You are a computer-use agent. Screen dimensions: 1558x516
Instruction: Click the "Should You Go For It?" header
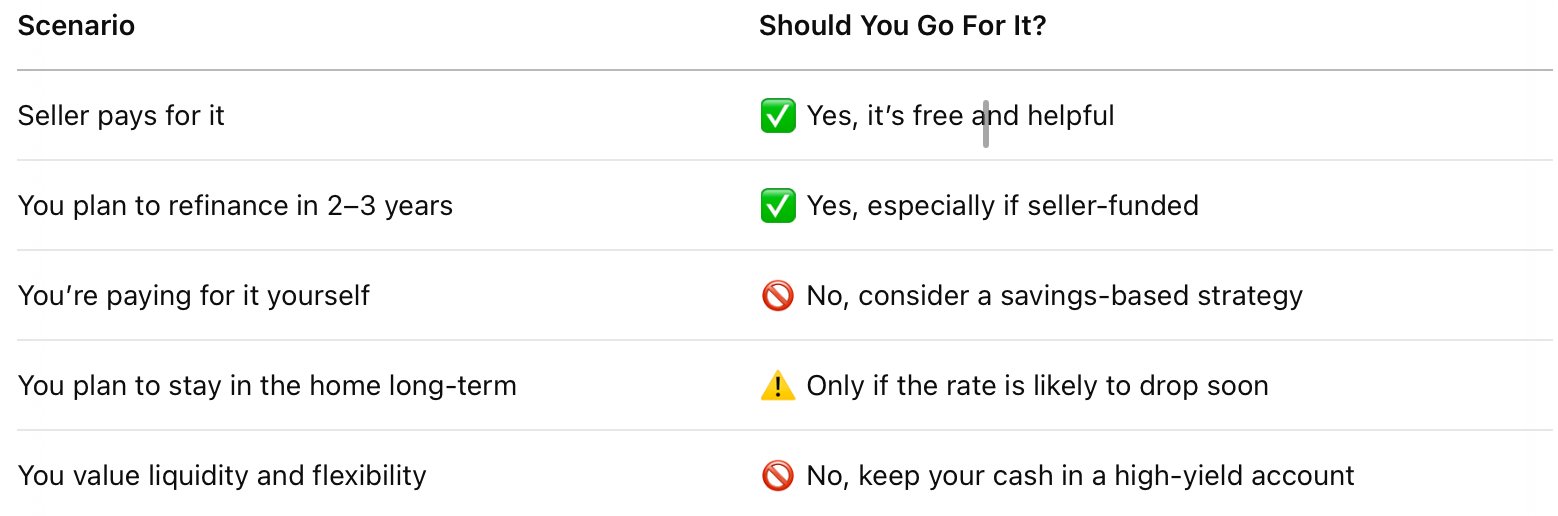(902, 25)
